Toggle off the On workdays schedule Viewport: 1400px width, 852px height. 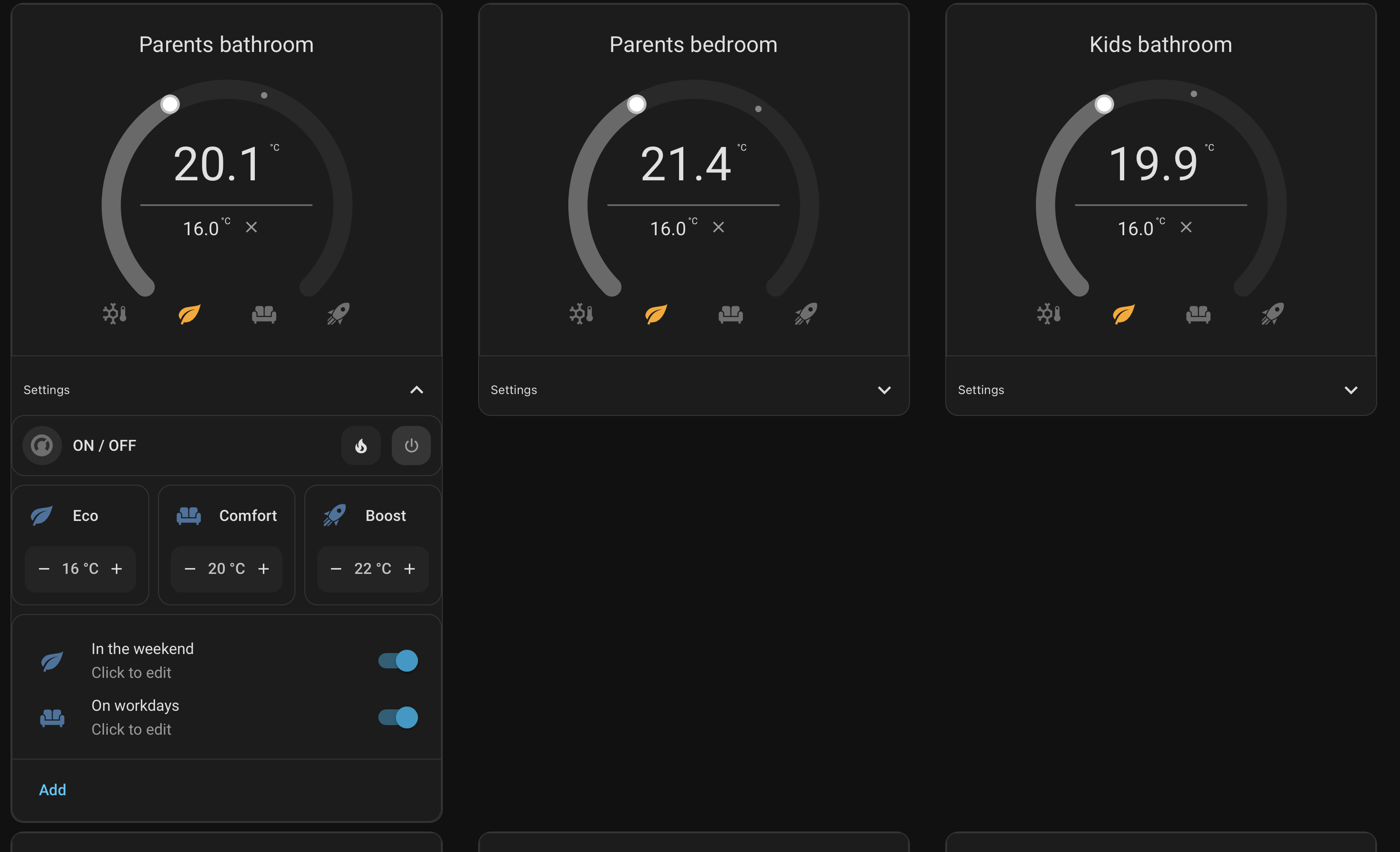click(398, 717)
